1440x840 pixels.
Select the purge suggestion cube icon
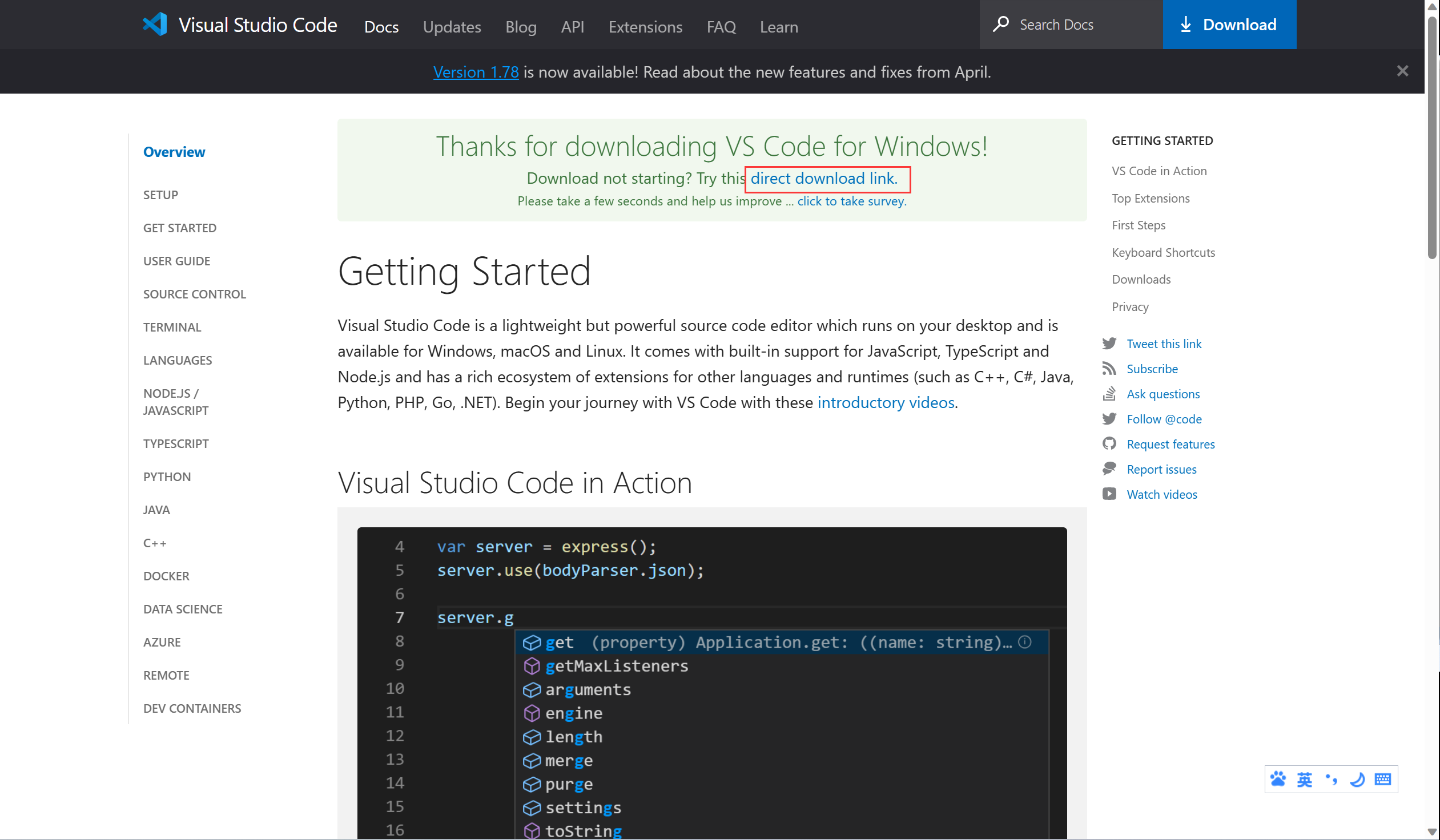tap(532, 784)
